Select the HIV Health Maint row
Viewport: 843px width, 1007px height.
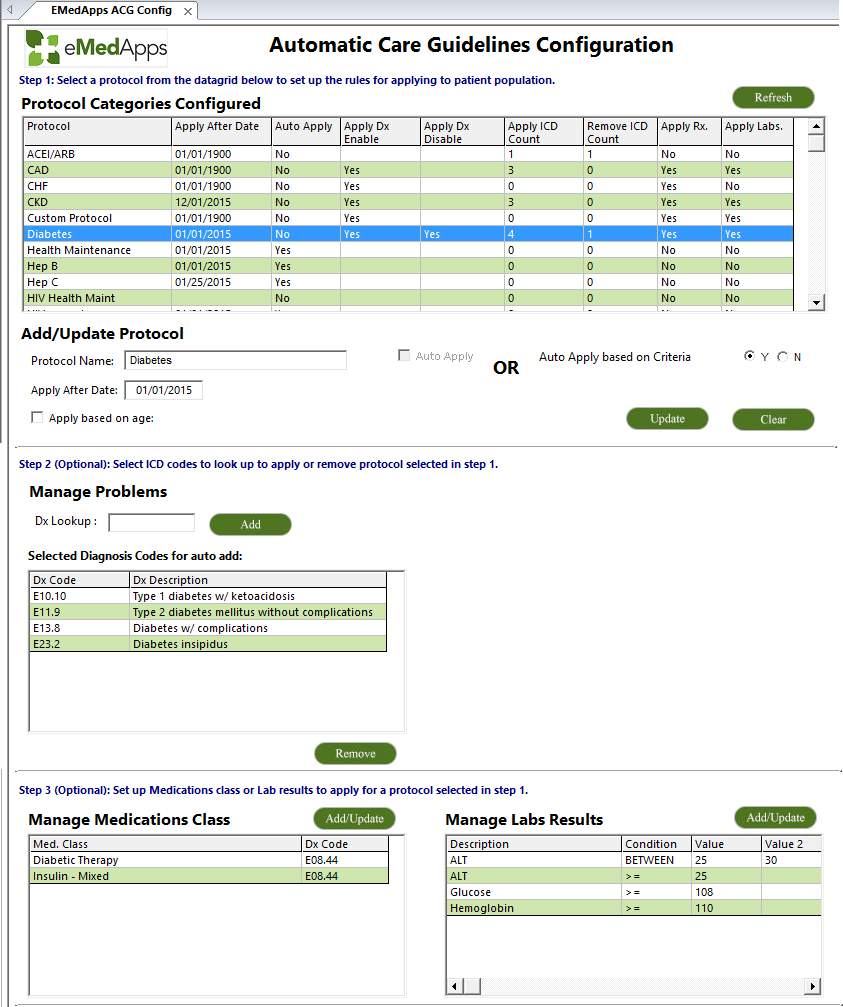click(x=408, y=299)
